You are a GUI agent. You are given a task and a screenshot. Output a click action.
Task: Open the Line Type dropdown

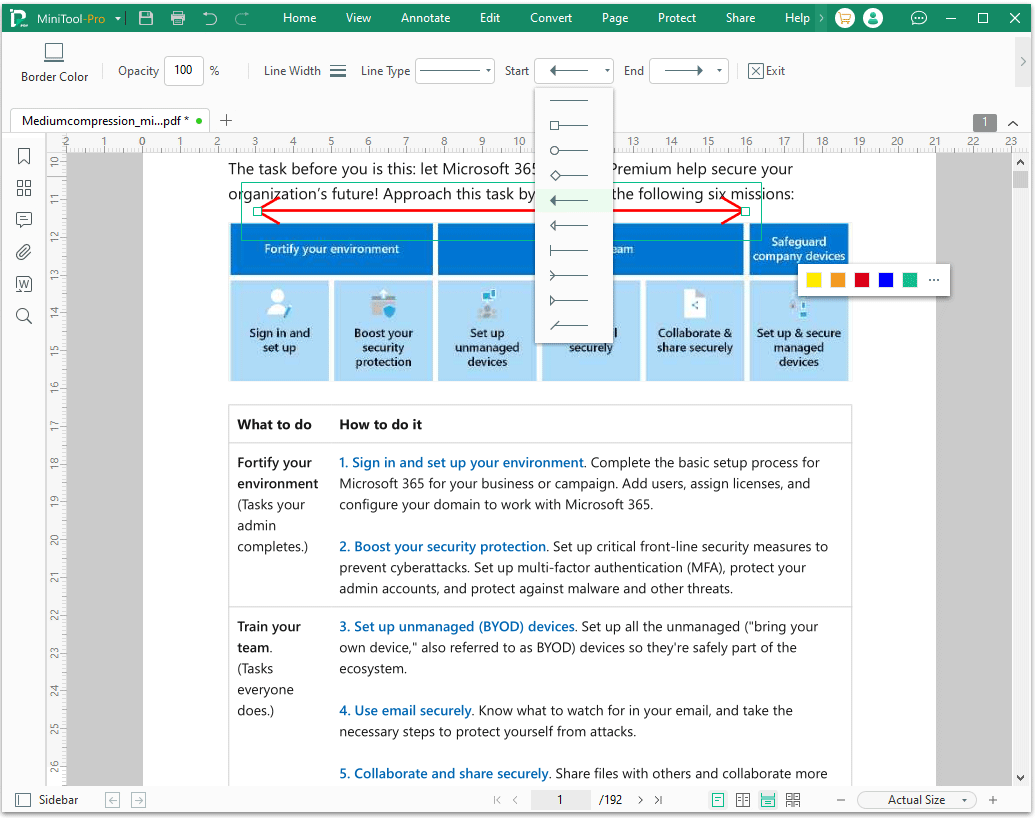(x=455, y=70)
